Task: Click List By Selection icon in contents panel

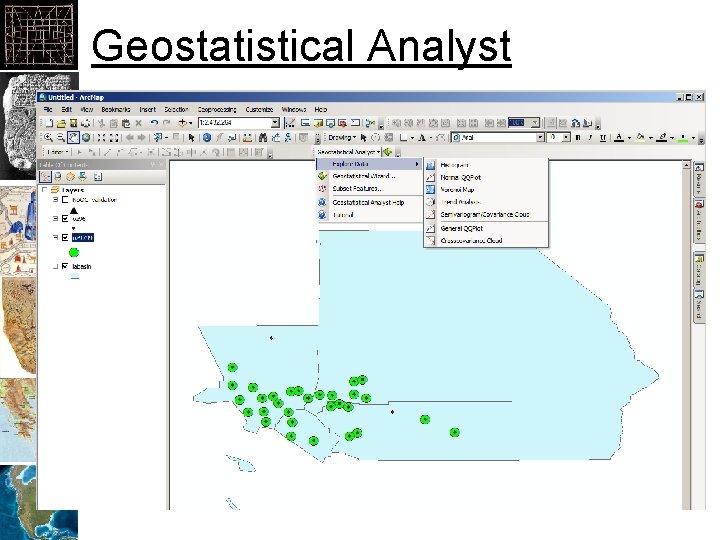Action: coord(83,176)
